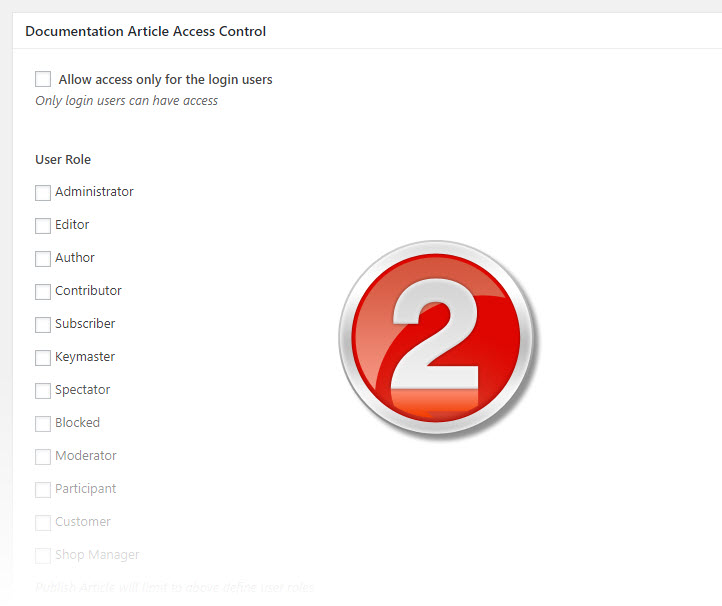Click the 'Only login users can have access' description
The width and height of the screenshot is (722, 606).
click(127, 101)
